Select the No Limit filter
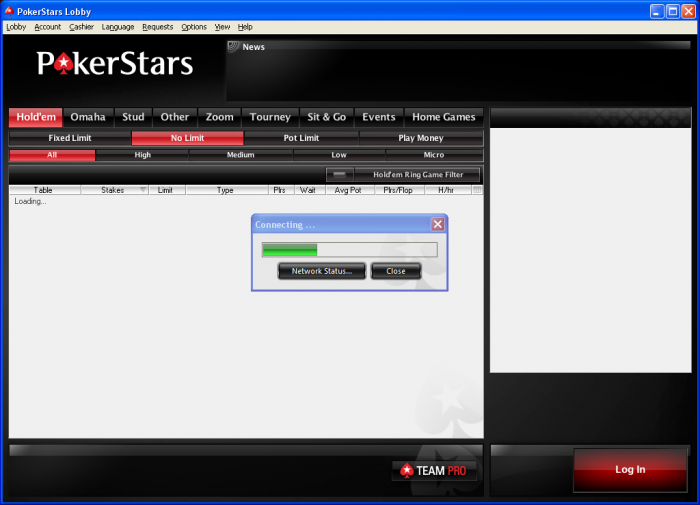700x505 pixels. point(188,138)
